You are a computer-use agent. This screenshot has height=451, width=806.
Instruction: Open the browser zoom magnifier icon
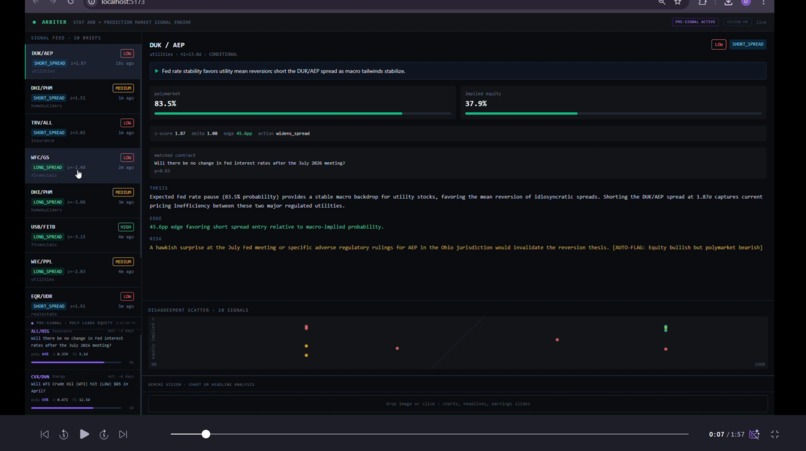[x=662, y=3]
